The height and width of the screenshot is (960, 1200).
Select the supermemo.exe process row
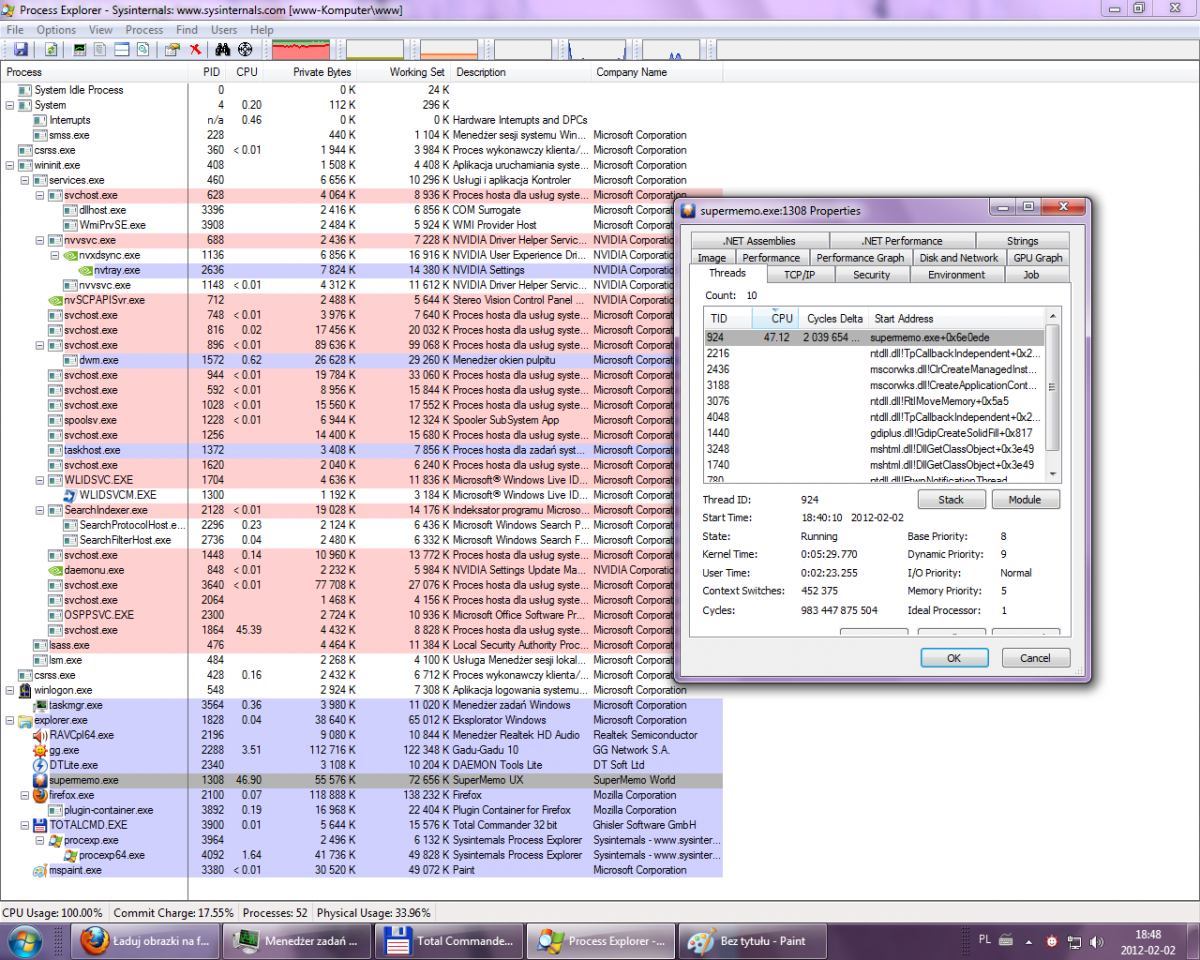pyautogui.click(x=361, y=780)
